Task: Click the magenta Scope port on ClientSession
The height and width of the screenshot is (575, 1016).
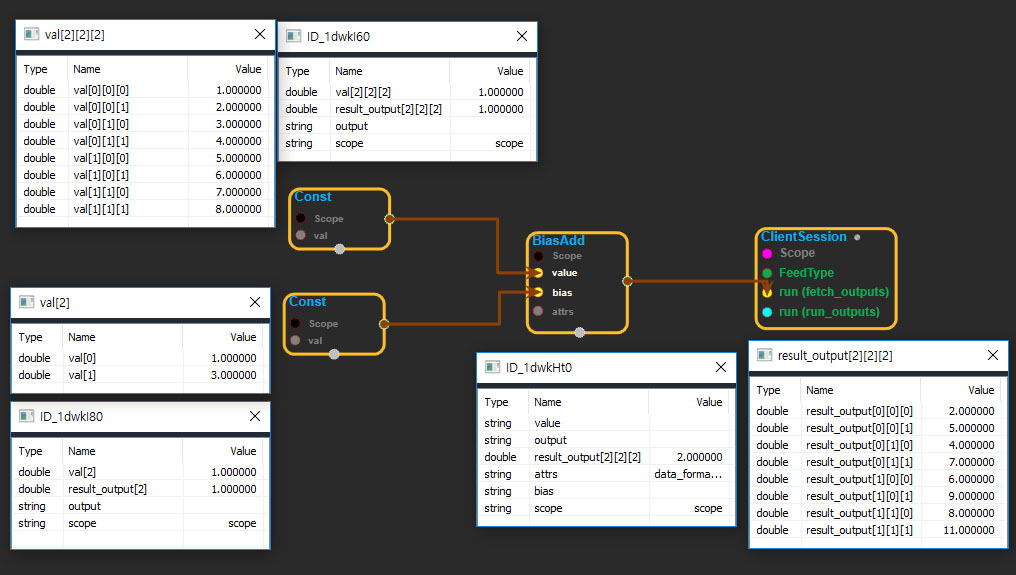Action: point(767,253)
